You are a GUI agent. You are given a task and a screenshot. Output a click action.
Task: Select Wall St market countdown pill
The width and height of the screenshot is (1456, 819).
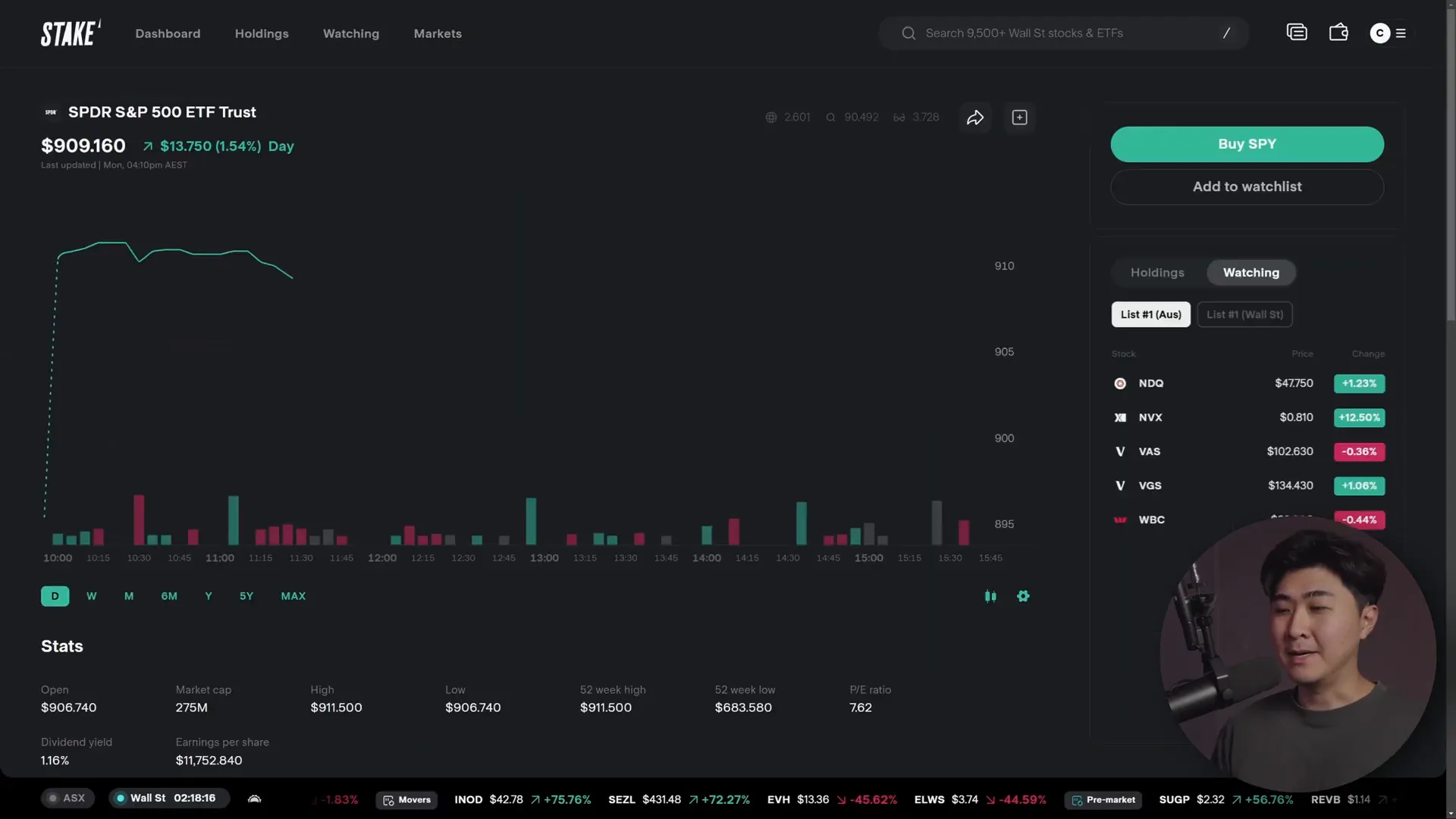[x=168, y=798]
